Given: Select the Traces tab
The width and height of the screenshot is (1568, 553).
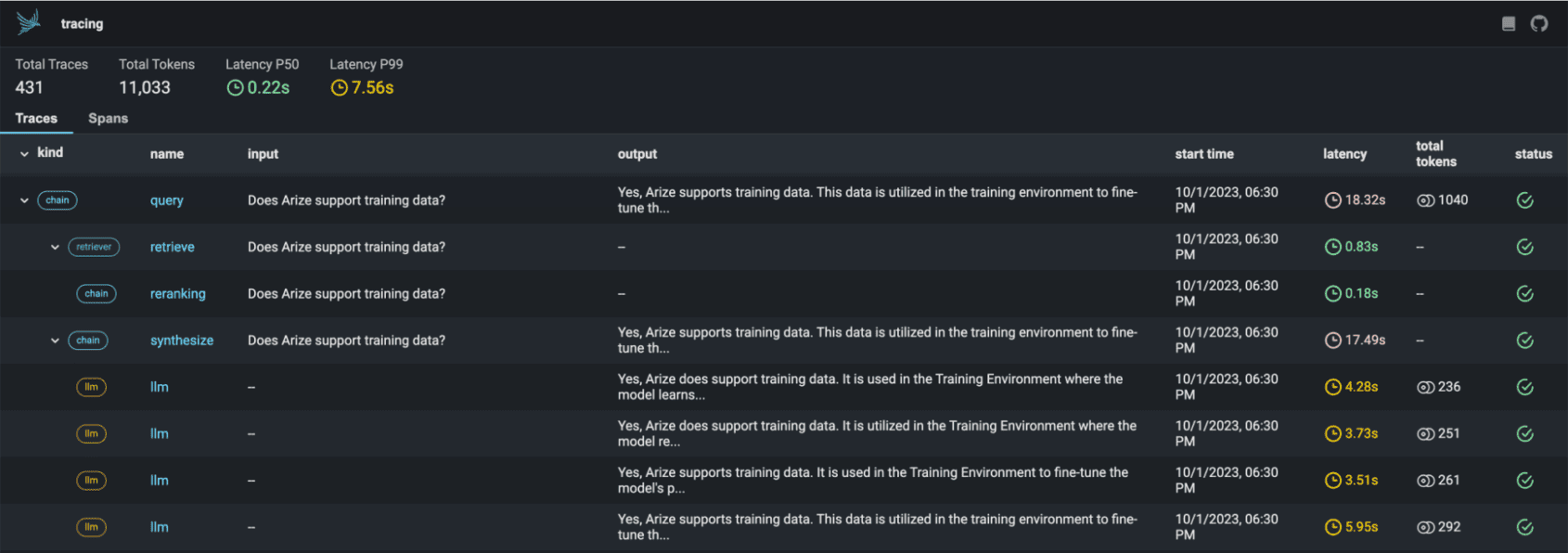Looking at the screenshot, I should (x=36, y=119).
